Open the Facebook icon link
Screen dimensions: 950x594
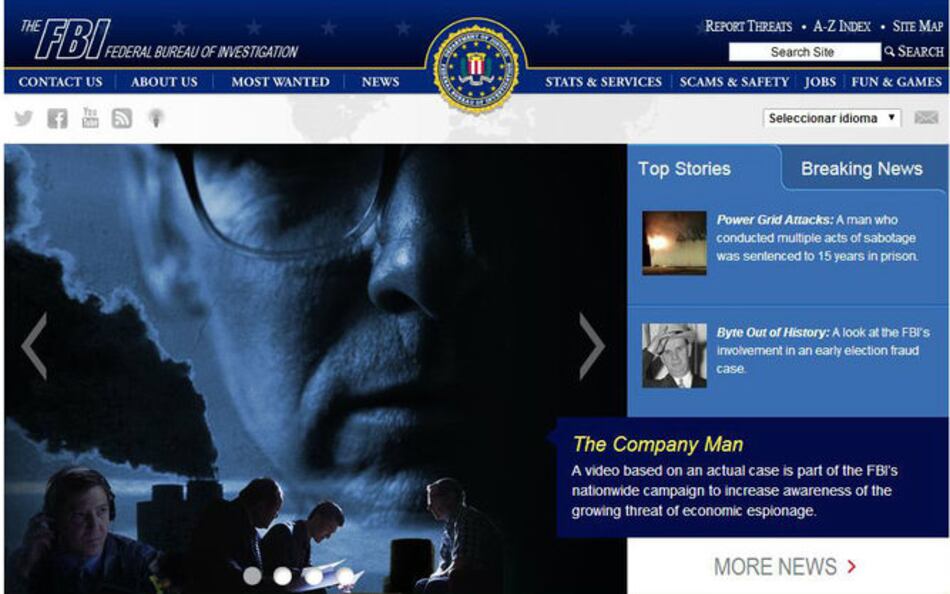point(58,118)
